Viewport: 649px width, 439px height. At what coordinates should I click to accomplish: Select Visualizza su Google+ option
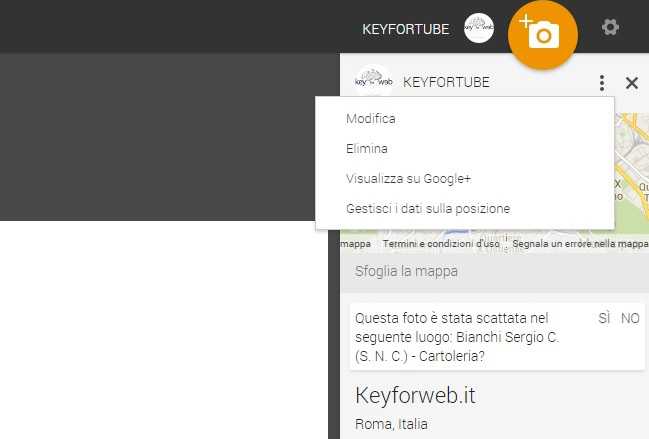point(408,179)
